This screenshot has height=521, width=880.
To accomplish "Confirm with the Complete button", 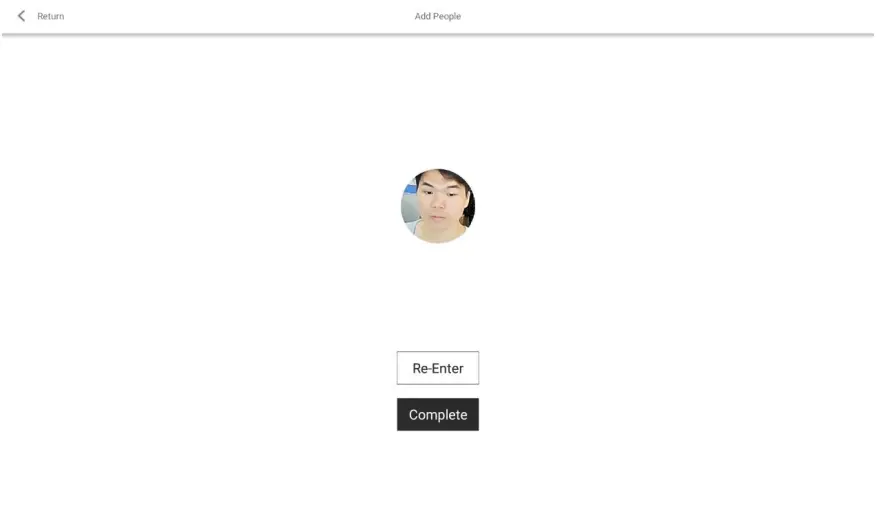I will pos(438,414).
